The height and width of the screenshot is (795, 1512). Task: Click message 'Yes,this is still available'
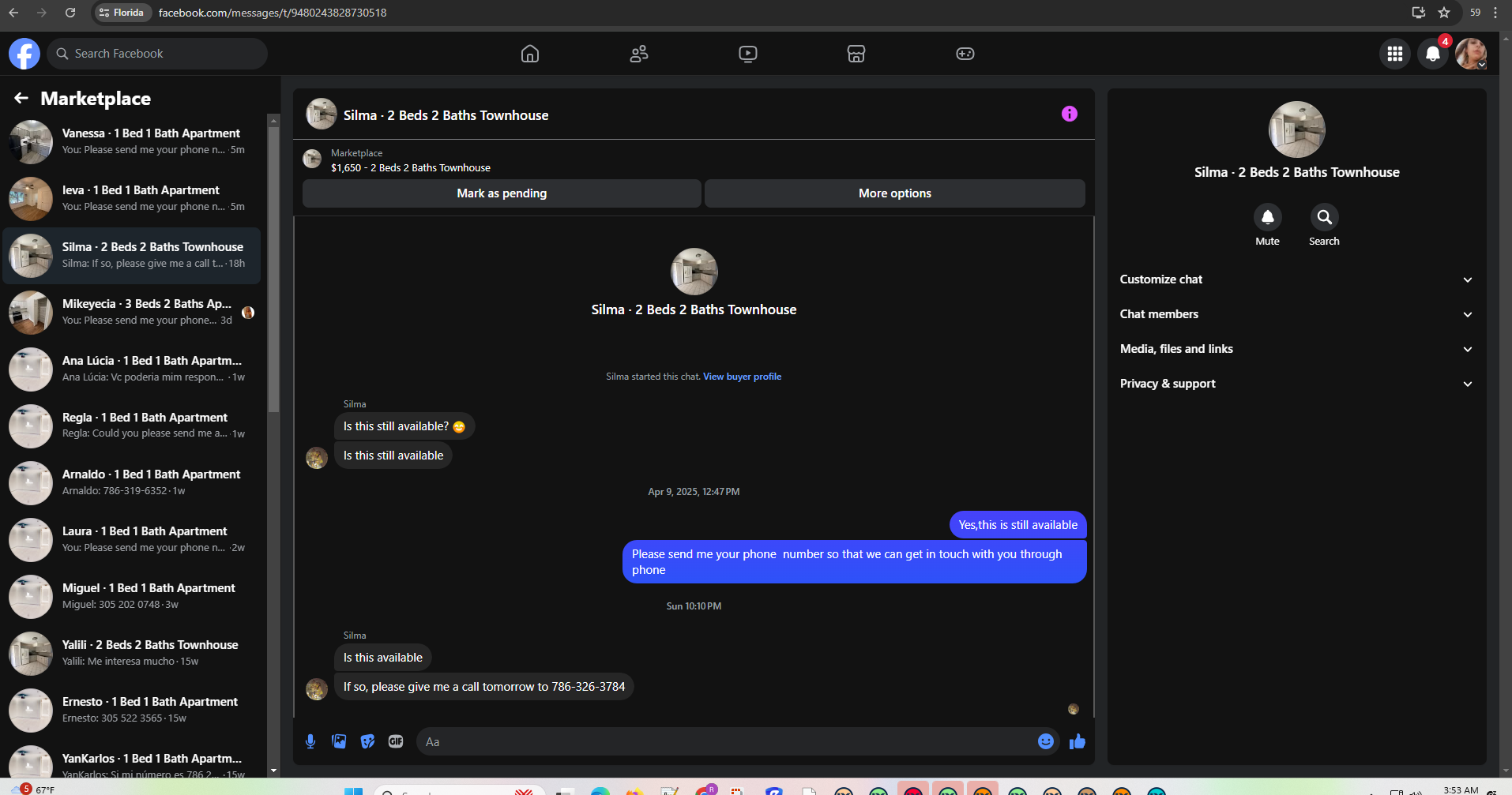pos(1017,525)
